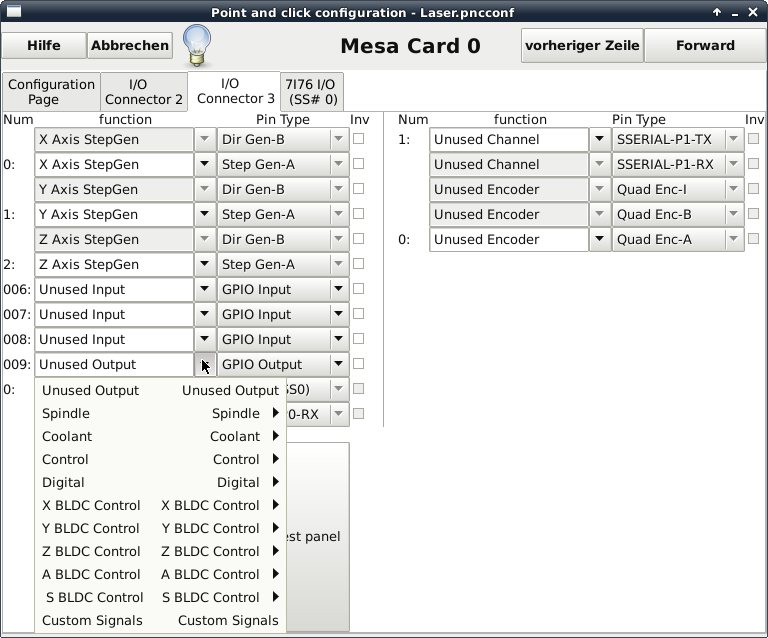The width and height of the screenshot is (768, 638).
Task: Switch to the Configuration Page tab
Action: pos(51,92)
